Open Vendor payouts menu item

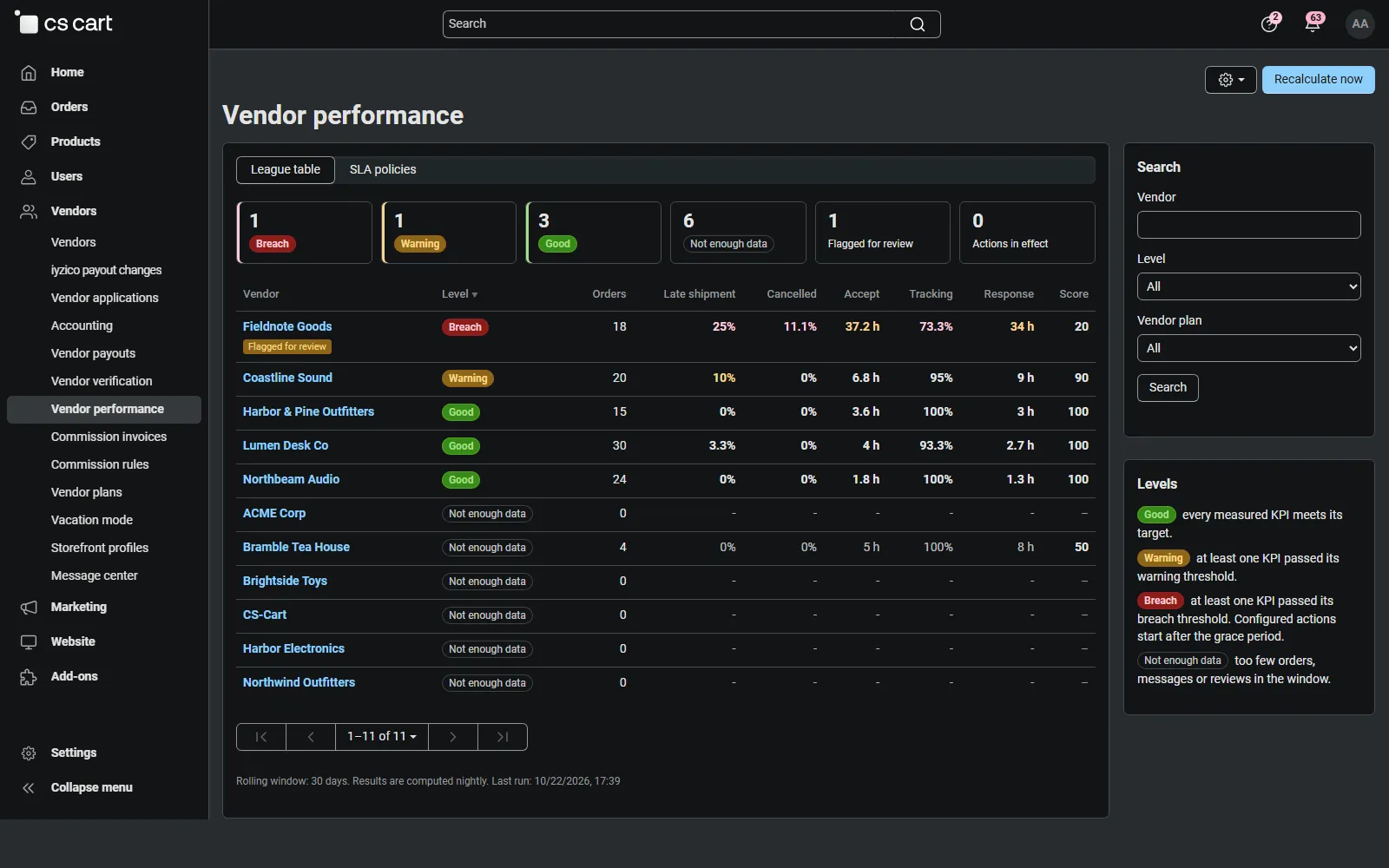(x=93, y=353)
